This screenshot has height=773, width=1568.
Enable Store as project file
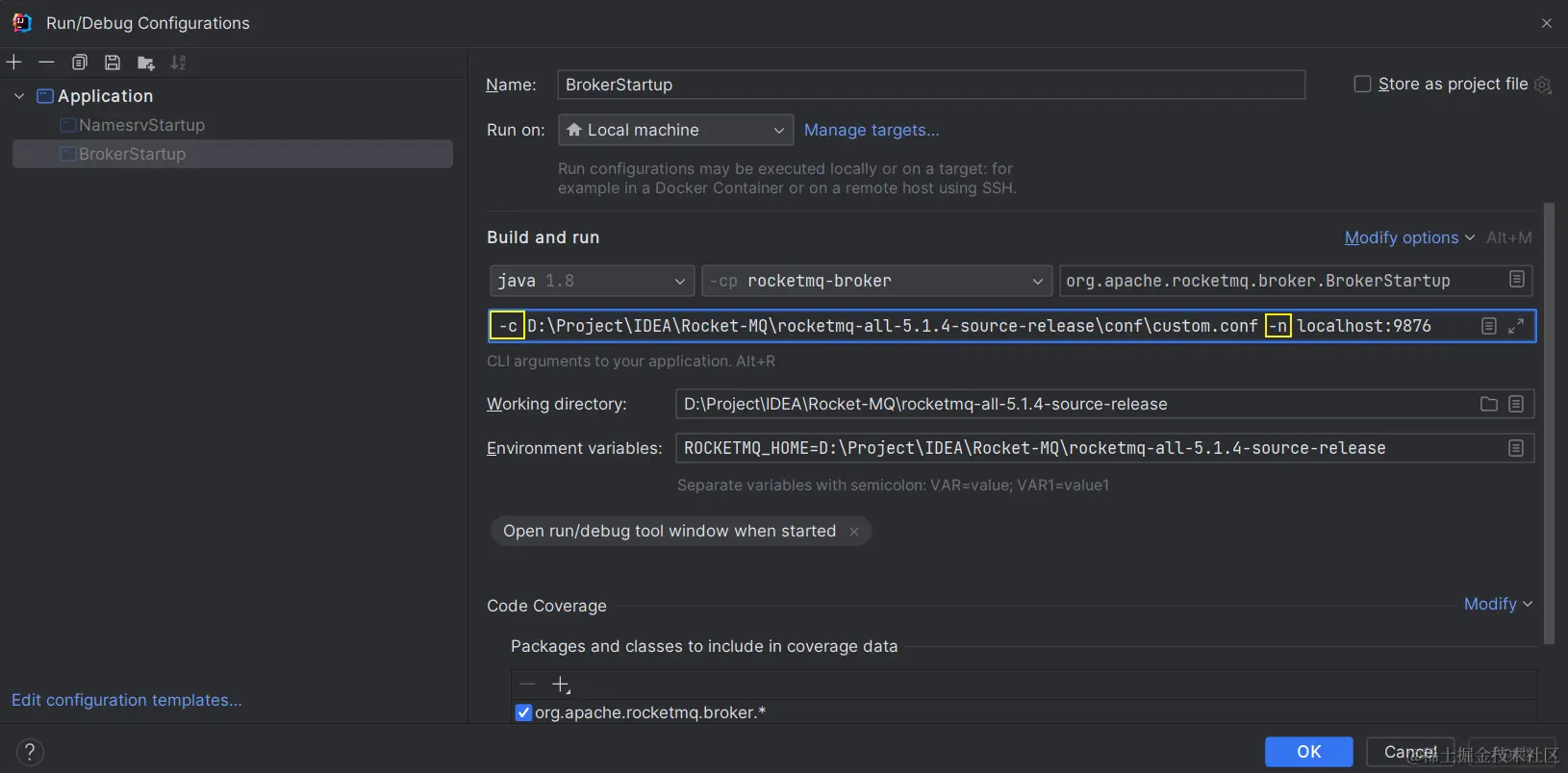[1362, 85]
